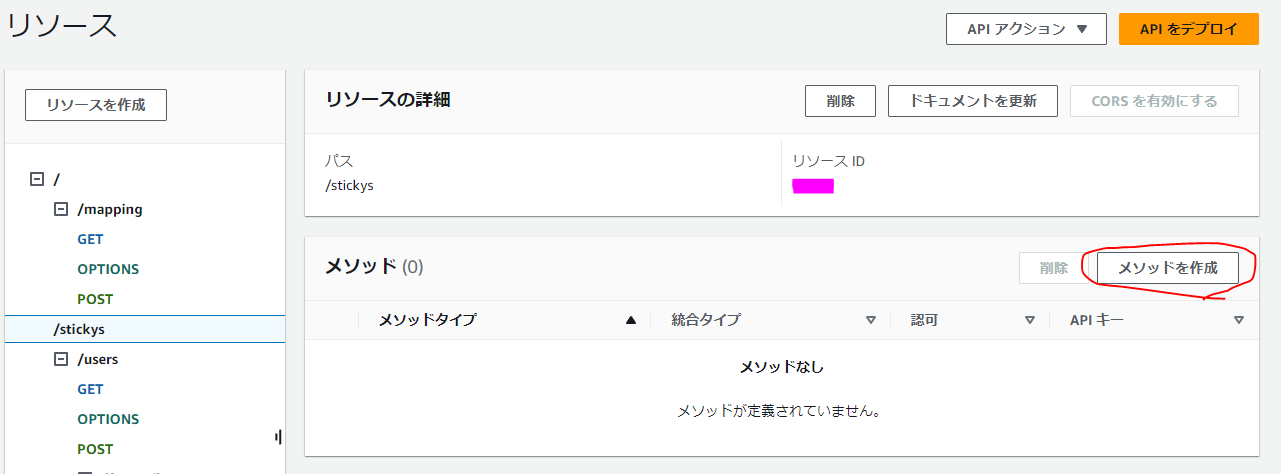Collapse the /mapping resource node
Viewport: 1281px width, 474px height.
click(60, 209)
